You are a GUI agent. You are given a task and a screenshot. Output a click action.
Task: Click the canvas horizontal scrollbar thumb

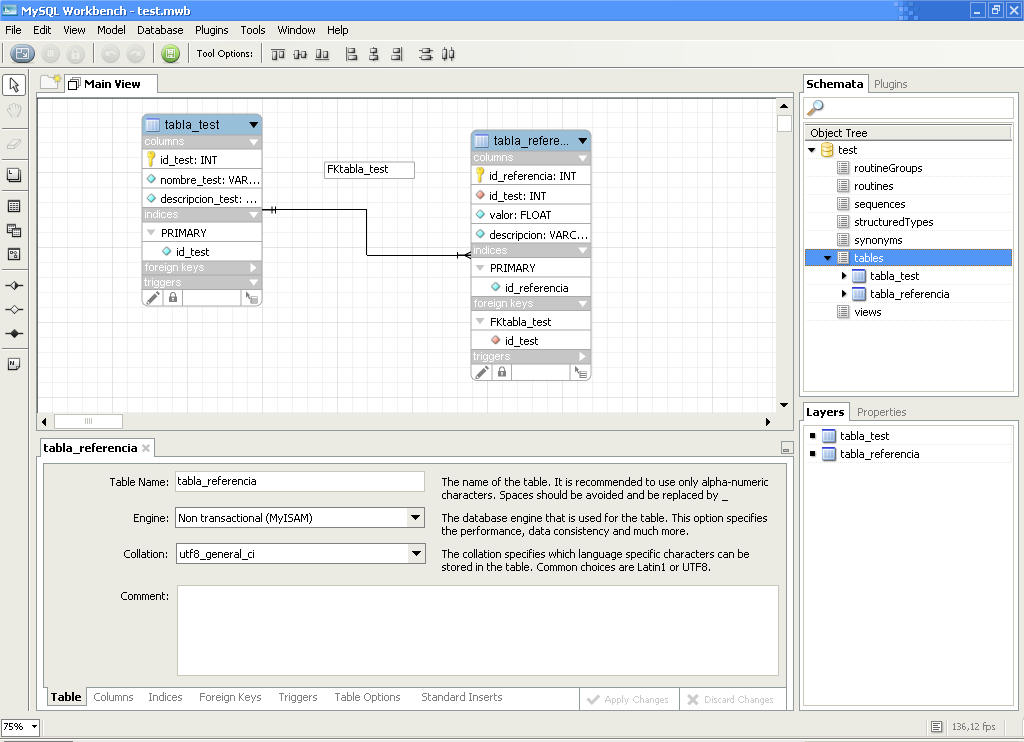point(88,421)
